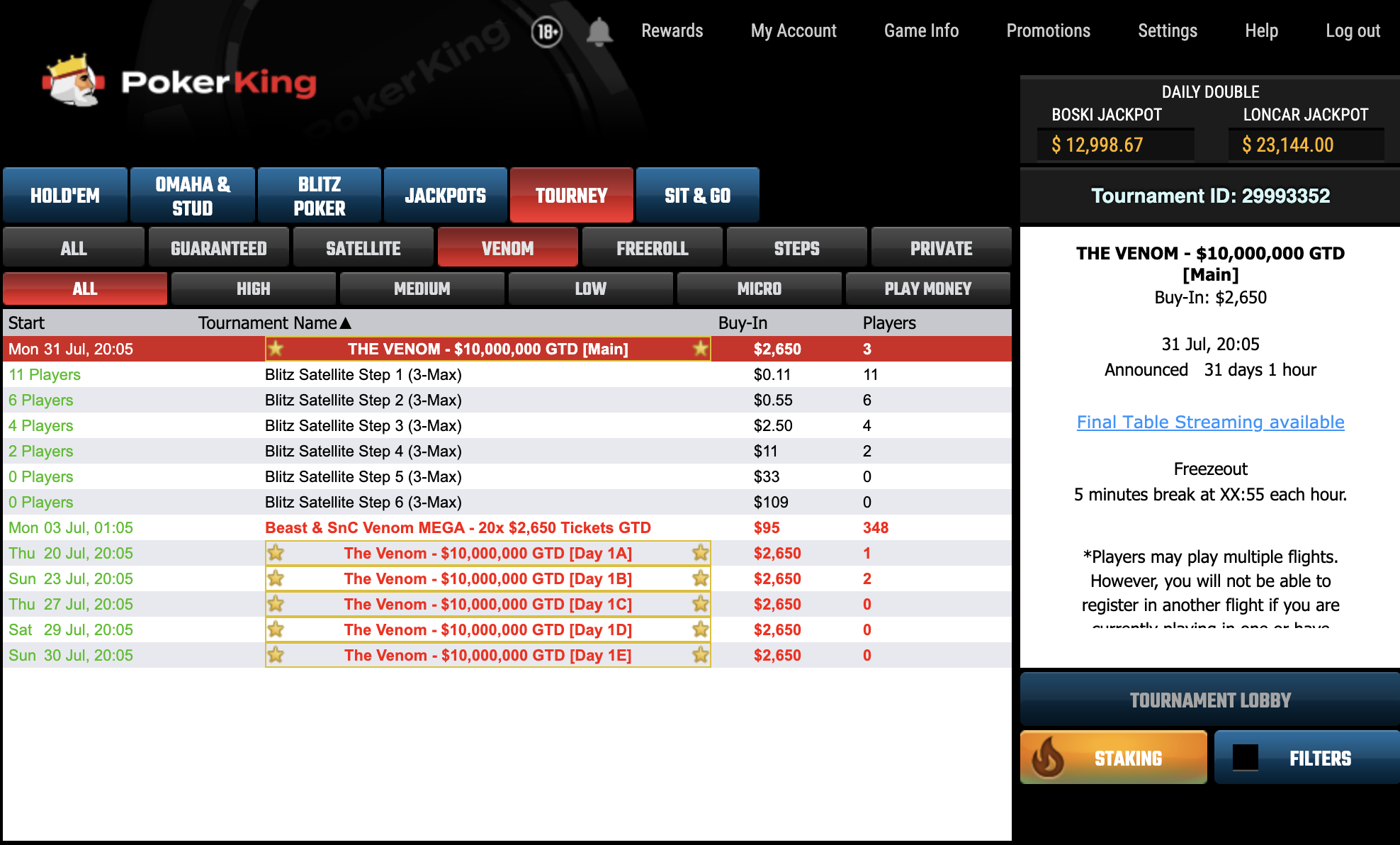Click the PokerKing logo
The image size is (1400, 845).
pyautogui.click(x=179, y=82)
